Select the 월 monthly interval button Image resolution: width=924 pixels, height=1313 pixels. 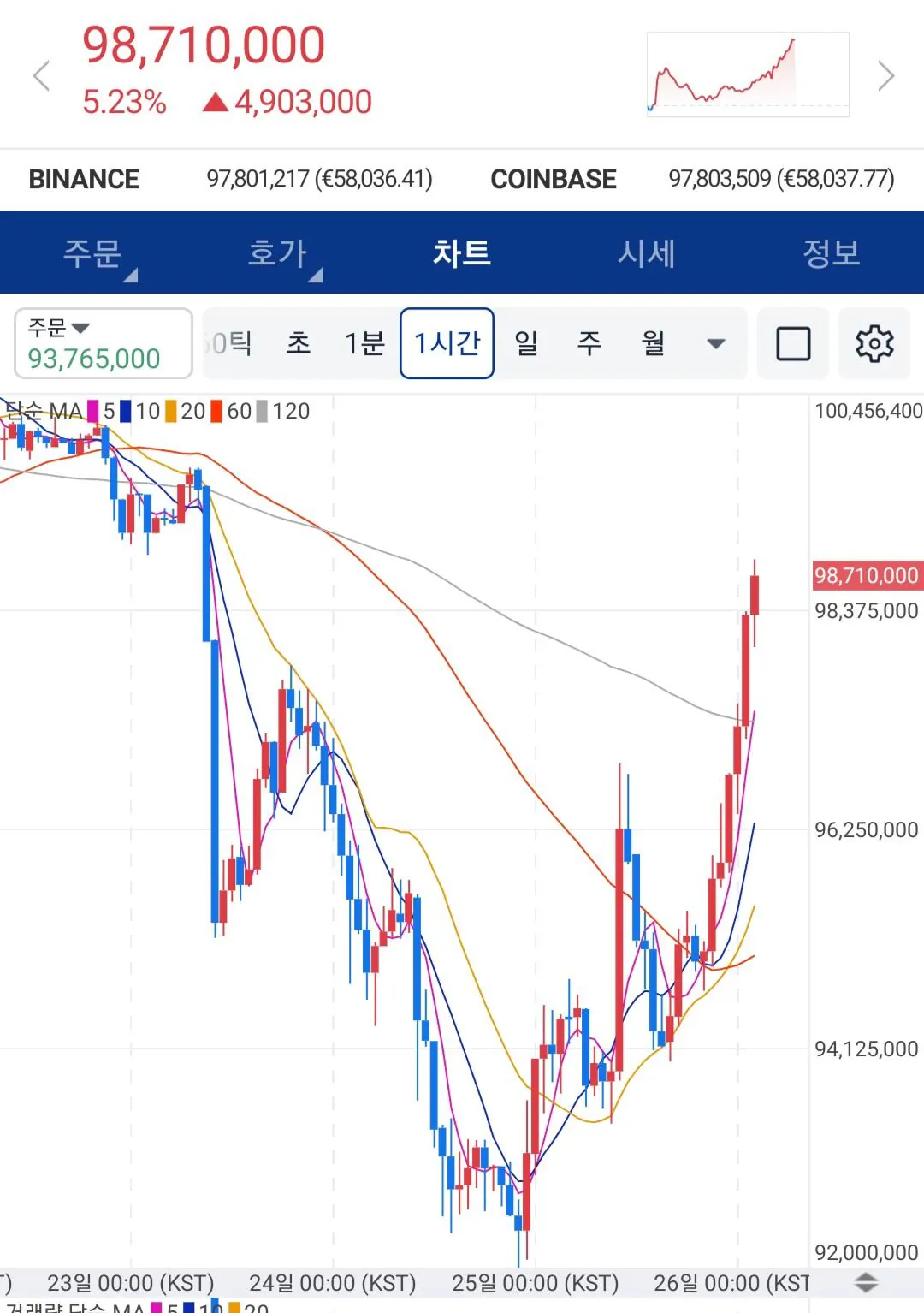pyautogui.click(x=654, y=343)
